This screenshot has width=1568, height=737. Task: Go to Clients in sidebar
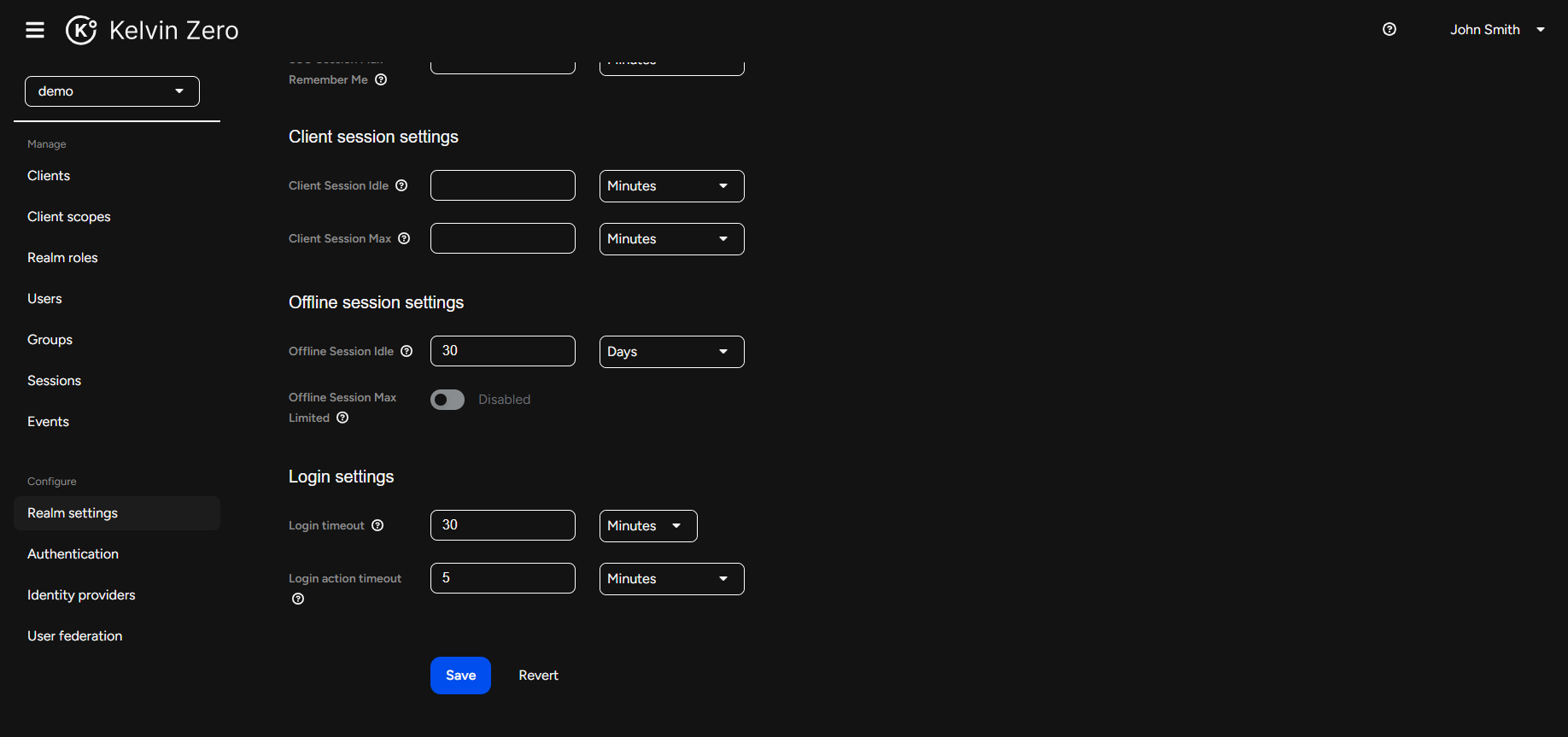(49, 176)
